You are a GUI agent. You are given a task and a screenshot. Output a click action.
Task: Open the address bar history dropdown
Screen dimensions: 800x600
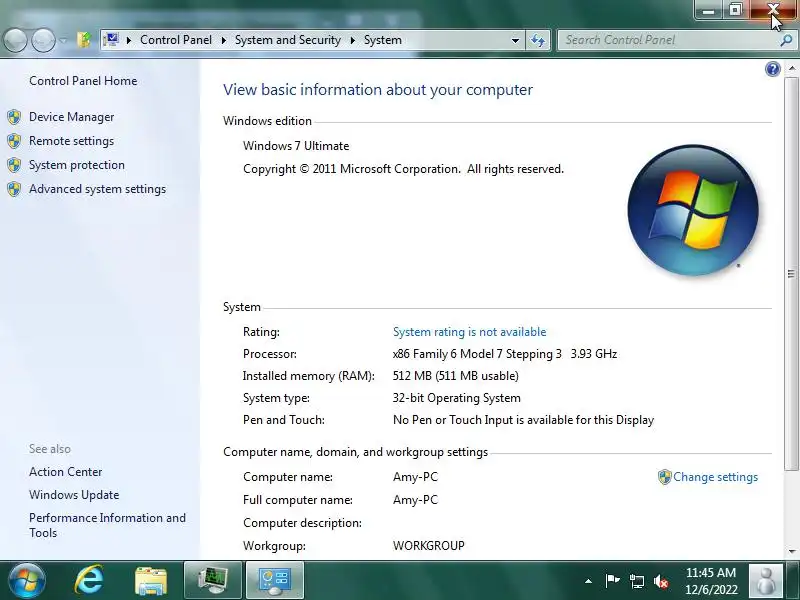(x=515, y=40)
